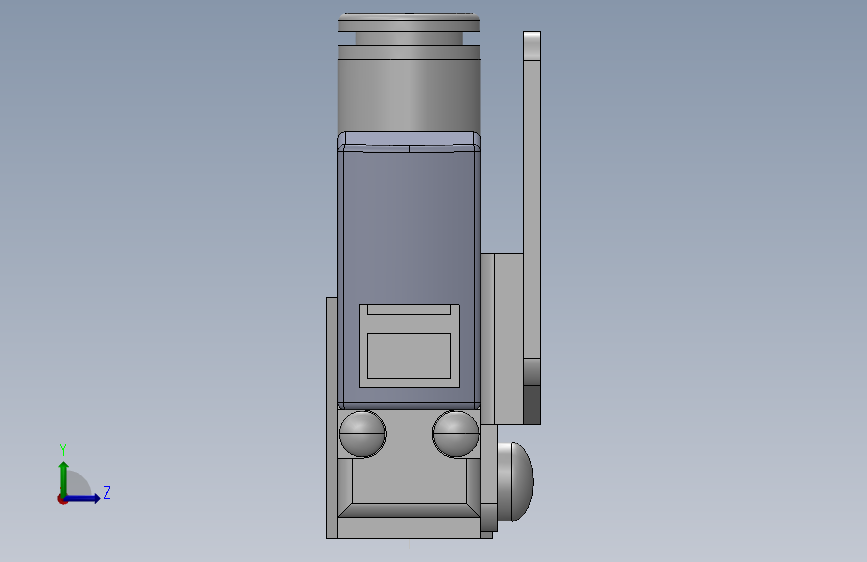The width and height of the screenshot is (867, 562).
Task: Click the blue Z axis arrow of the triad
Action: [82, 498]
